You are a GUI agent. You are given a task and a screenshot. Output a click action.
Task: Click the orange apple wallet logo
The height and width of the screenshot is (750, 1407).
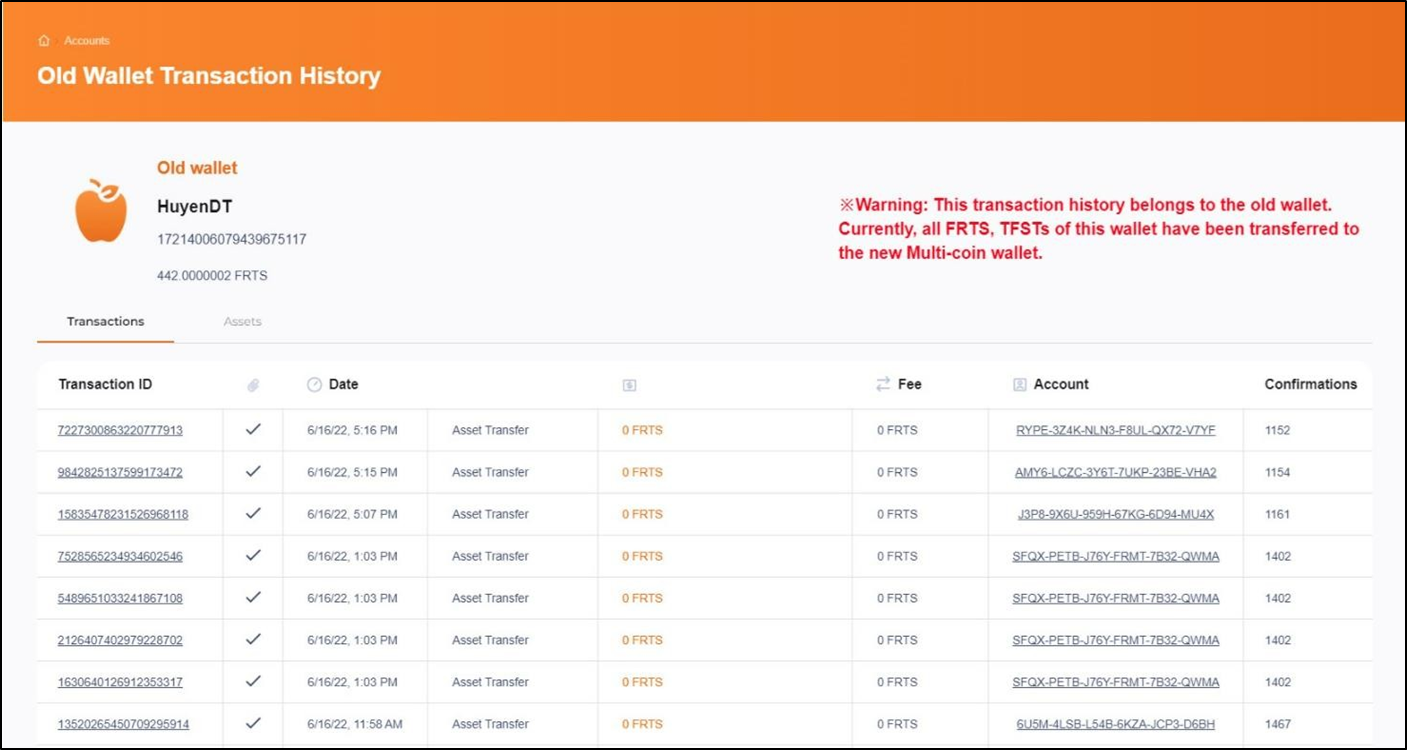pyautogui.click(x=101, y=211)
